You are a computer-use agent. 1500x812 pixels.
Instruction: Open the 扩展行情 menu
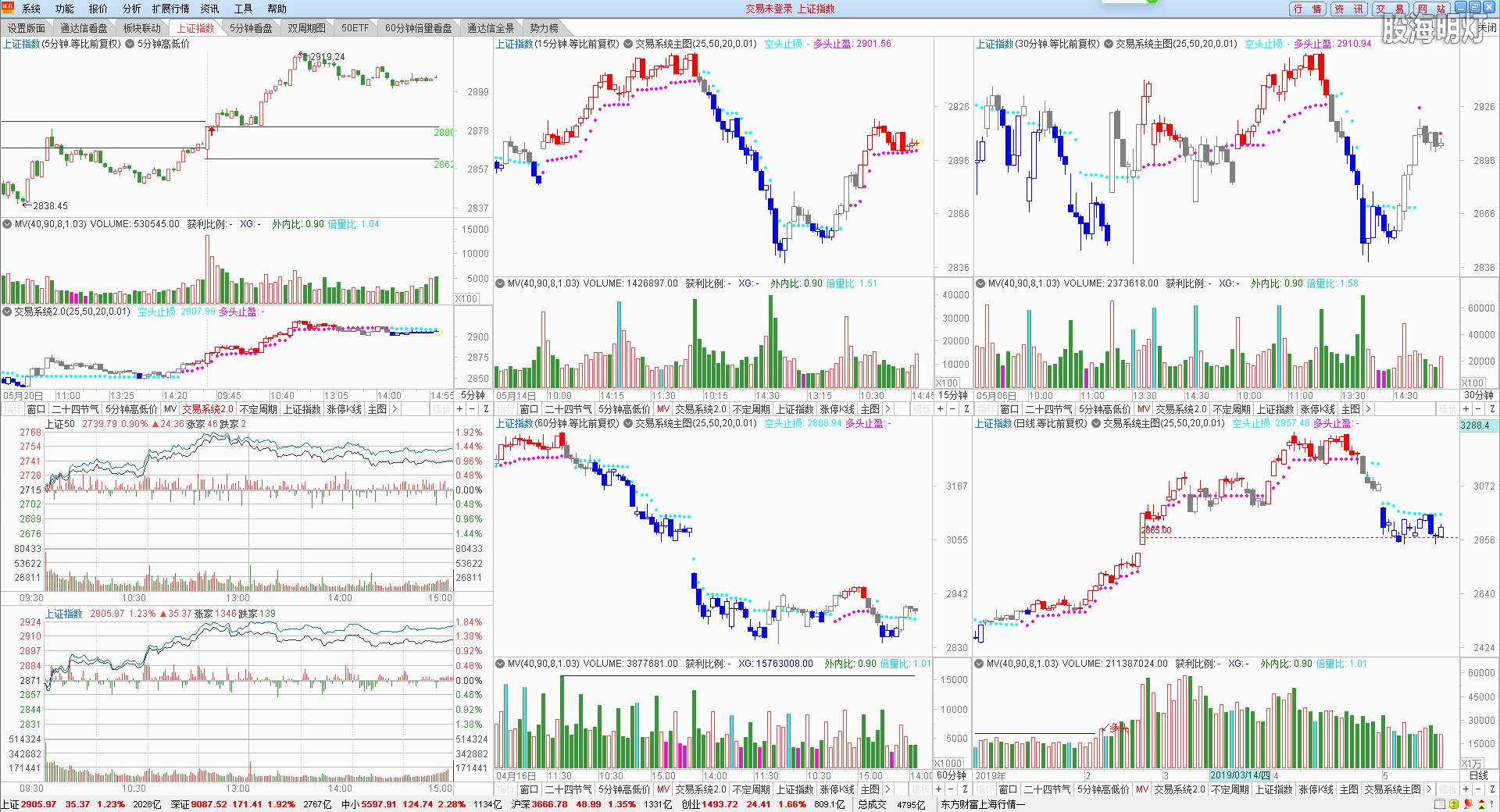click(x=170, y=9)
